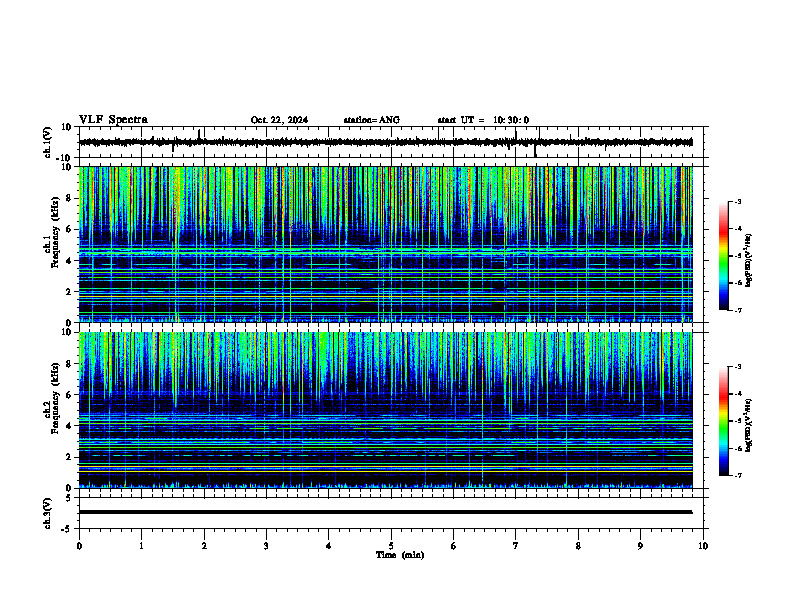Click the ch.1 color scale log(PSD) label
792x612 pixels.
749,261
